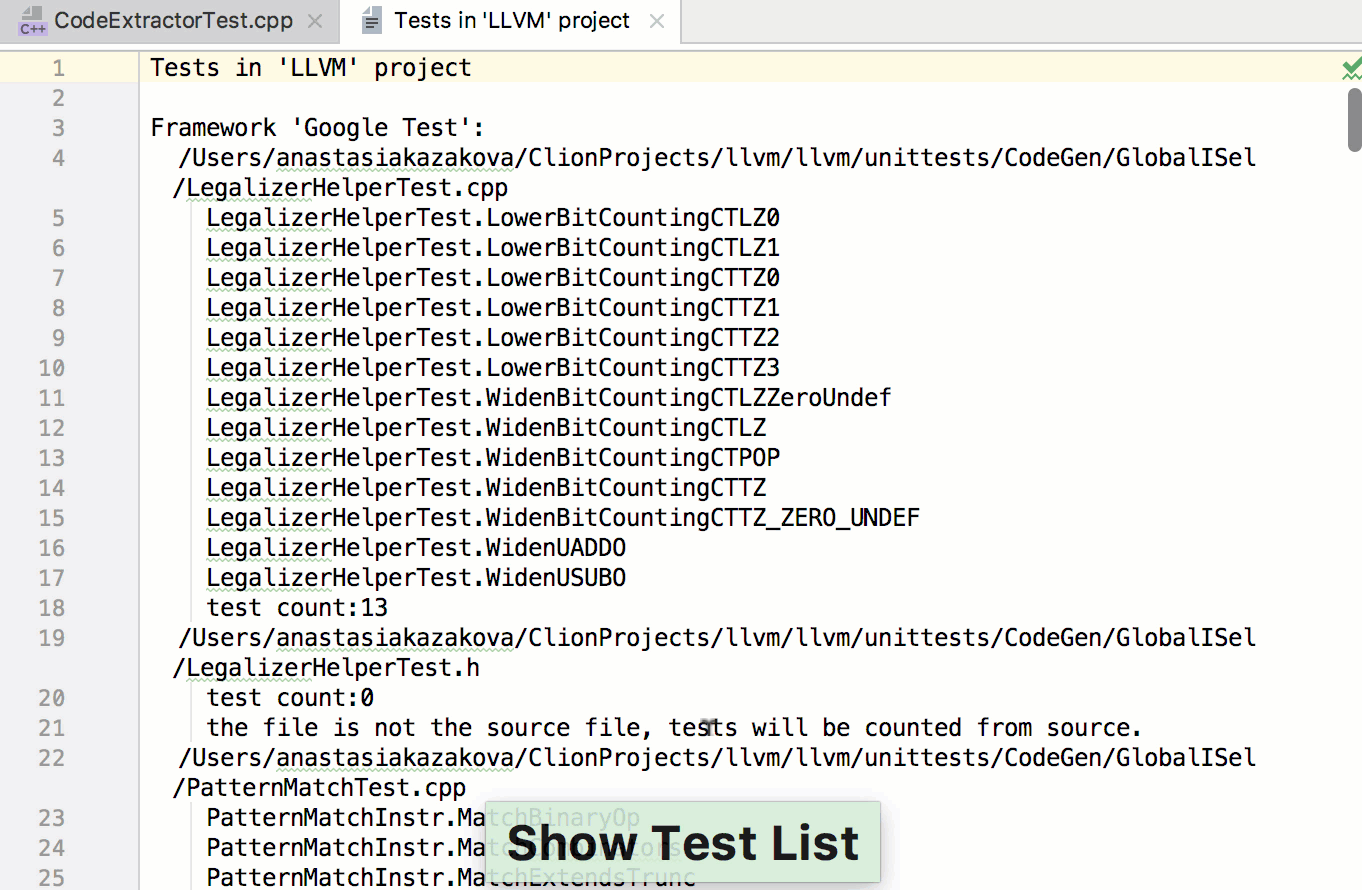The height and width of the screenshot is (890, 1362).
Task: Select LegalizerHelperTest.LowerBitCountingCTLZ1 test entry
Action: pos(493,248)
